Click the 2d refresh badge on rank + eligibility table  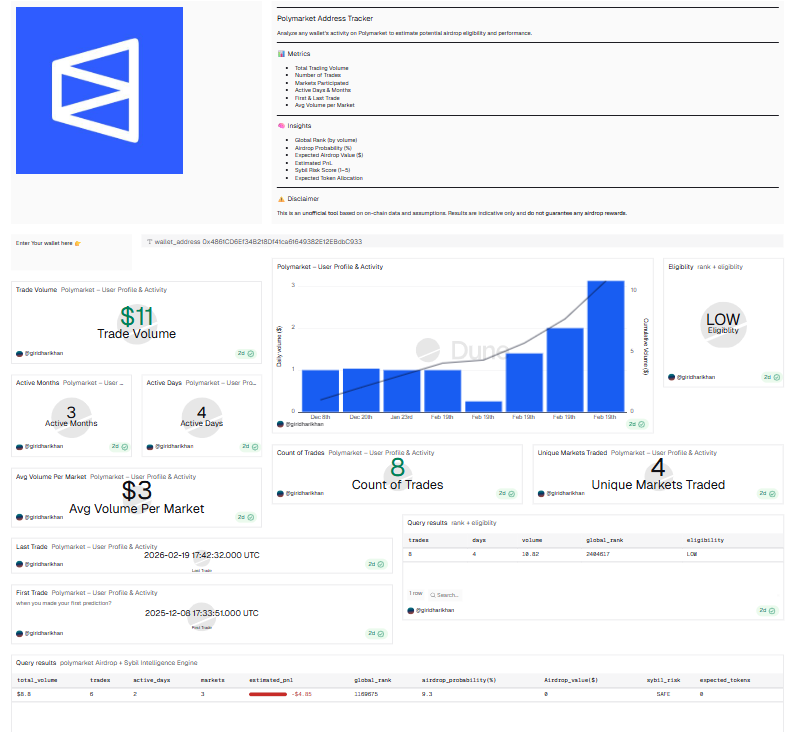[767, 610]
